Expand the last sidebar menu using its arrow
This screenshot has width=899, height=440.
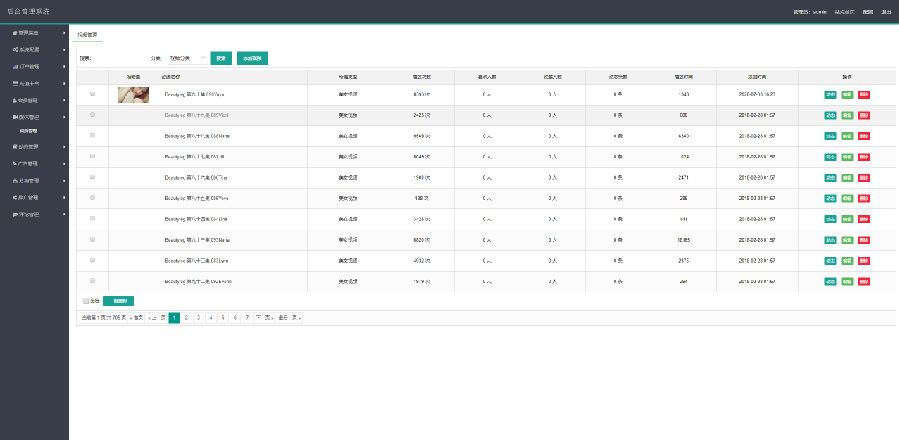coord(64,215)
